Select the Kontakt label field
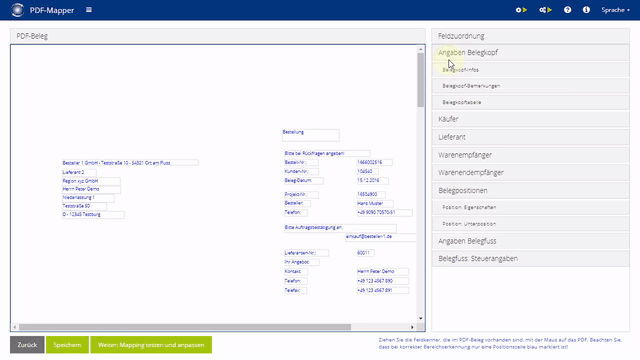The height and width of the screenshot is (360, 640). (x=296, y=271)
